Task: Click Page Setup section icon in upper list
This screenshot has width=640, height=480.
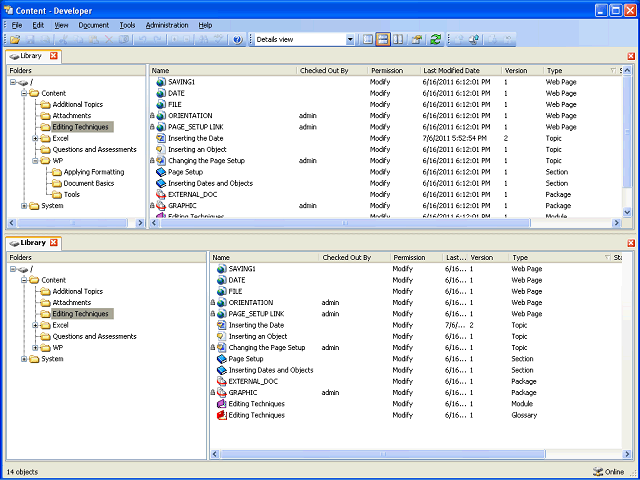Action: pos(161,172)
